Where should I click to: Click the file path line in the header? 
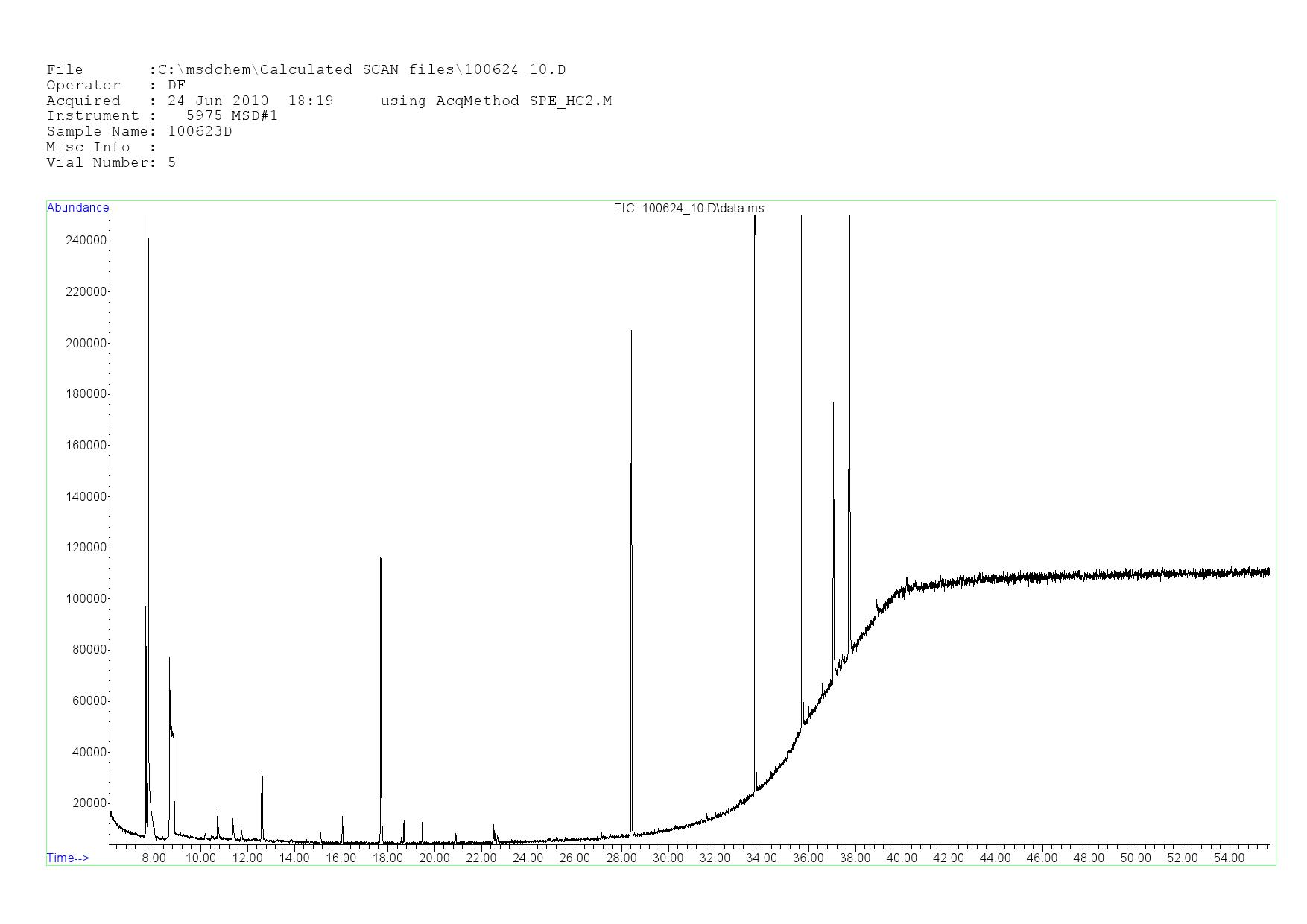coord(306,70)
